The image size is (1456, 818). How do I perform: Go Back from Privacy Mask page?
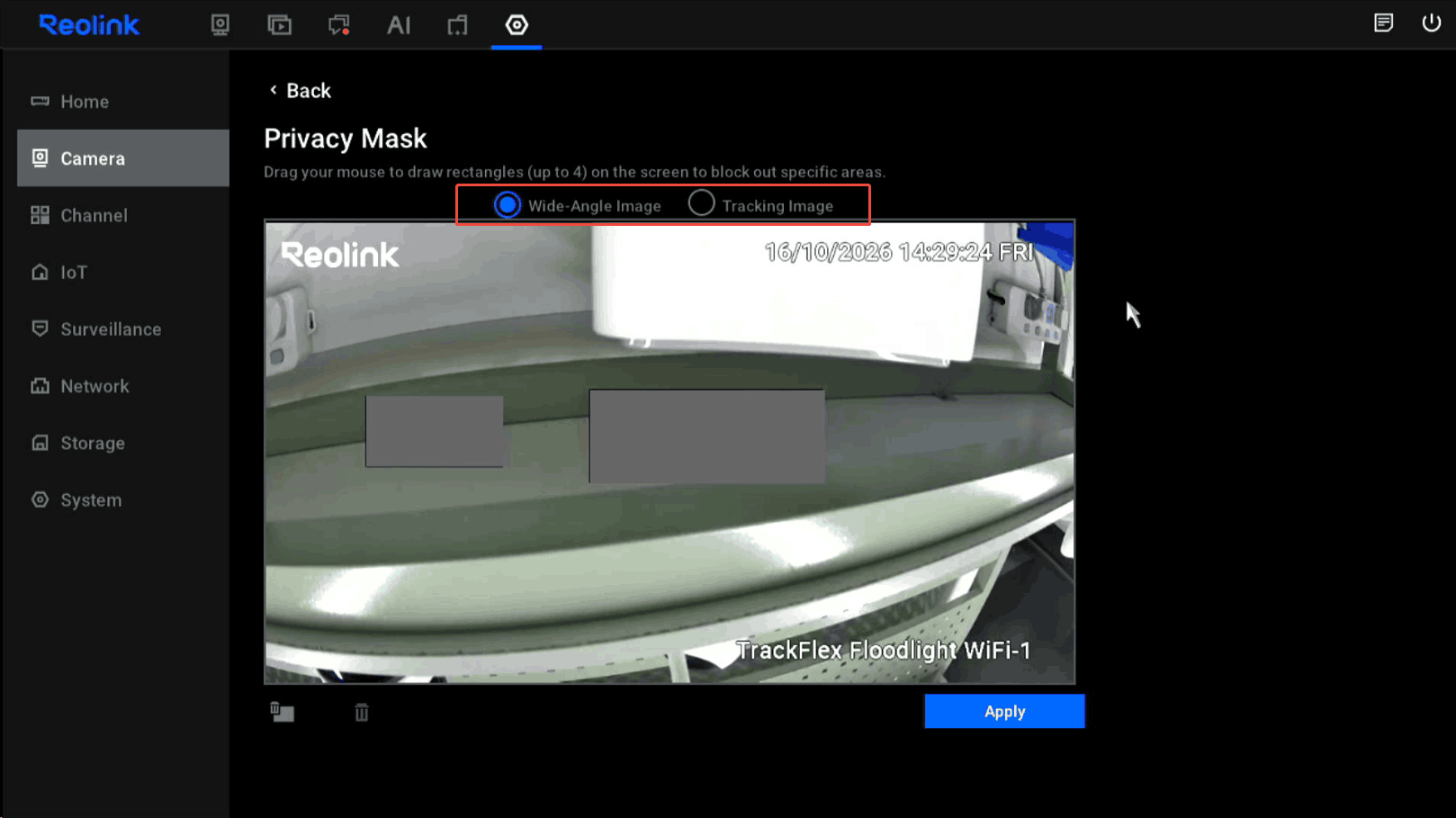coord(300,91)
